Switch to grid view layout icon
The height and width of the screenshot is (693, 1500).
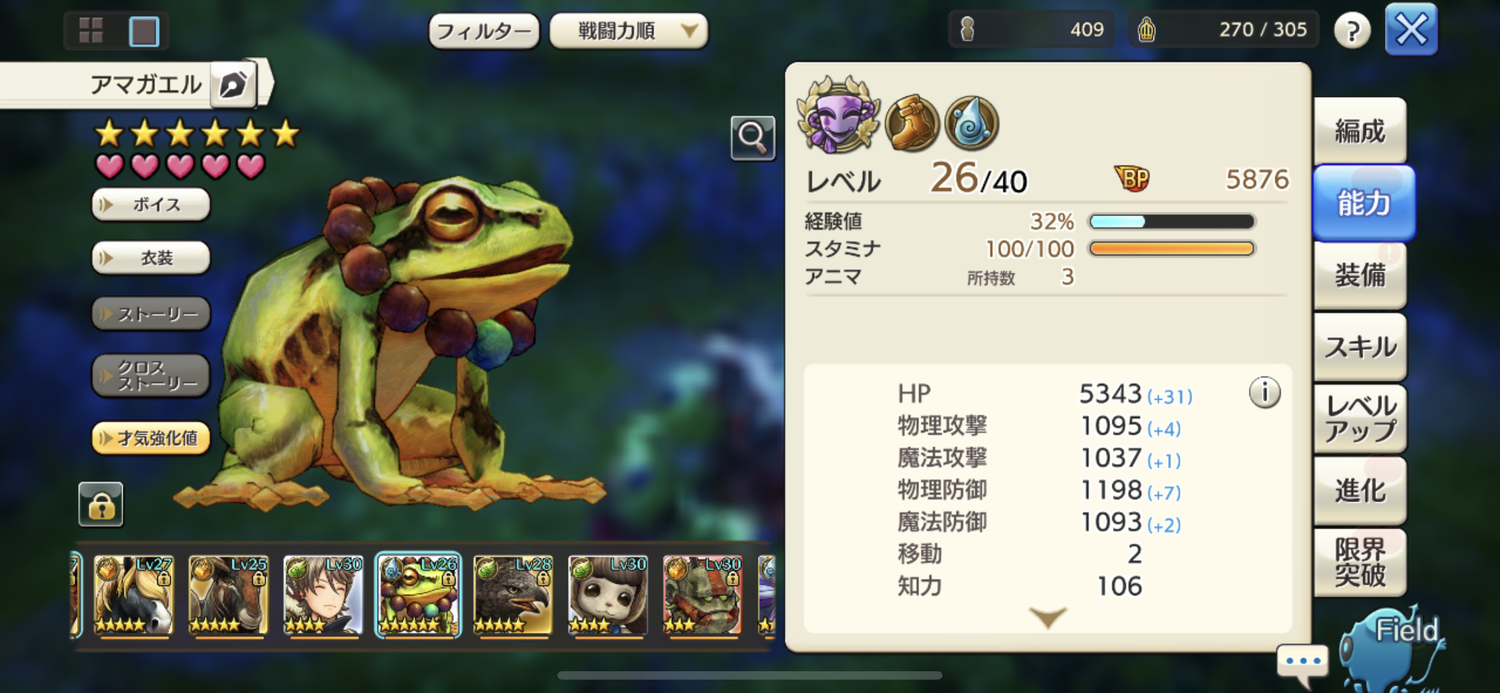[91, 31]
